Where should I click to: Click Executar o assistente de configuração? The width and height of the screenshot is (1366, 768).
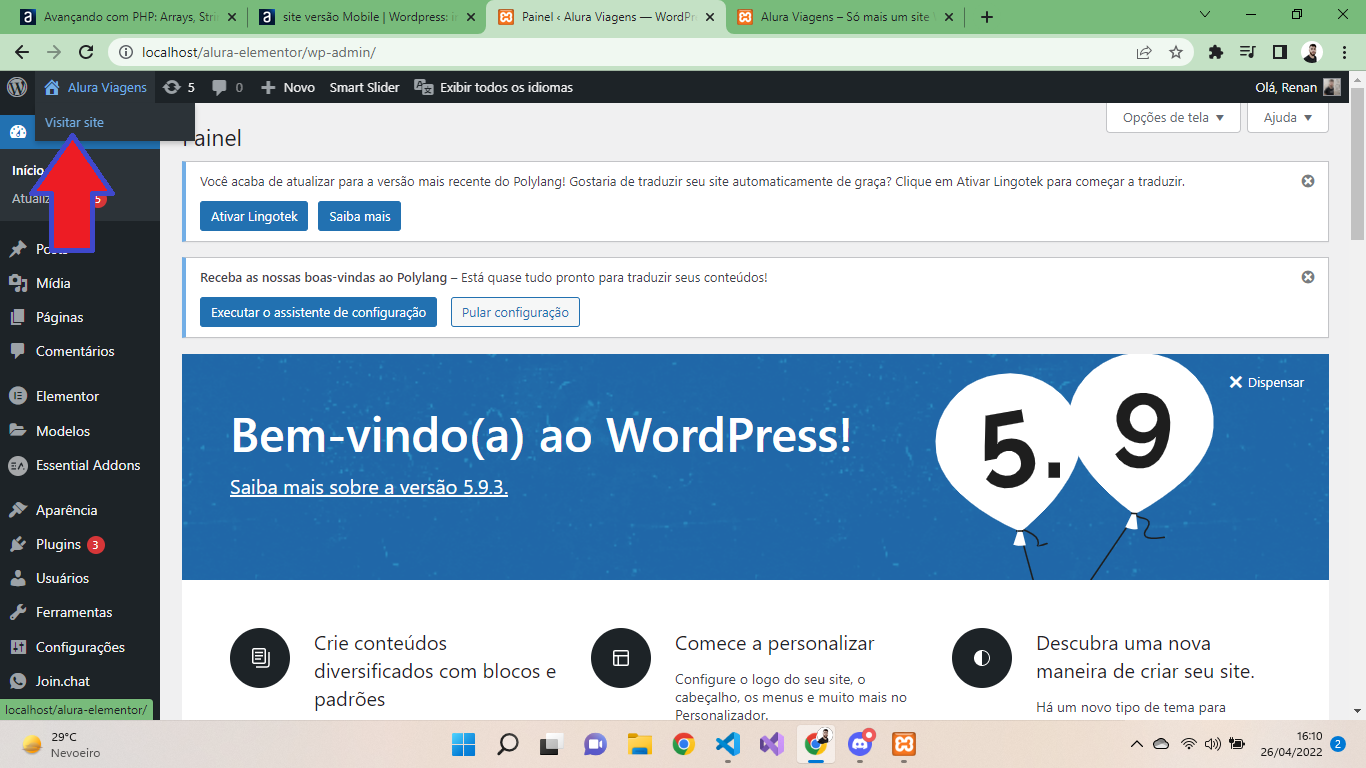[x=319, y=312]
